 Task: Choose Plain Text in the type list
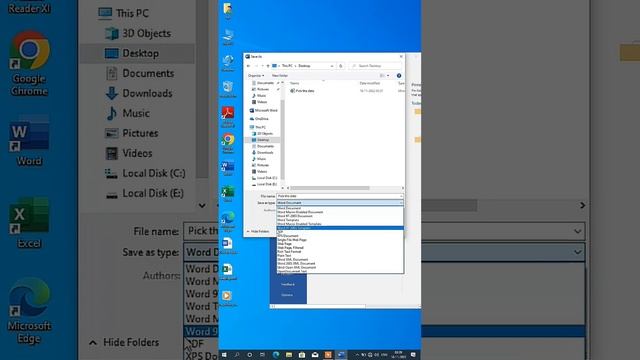340,256
